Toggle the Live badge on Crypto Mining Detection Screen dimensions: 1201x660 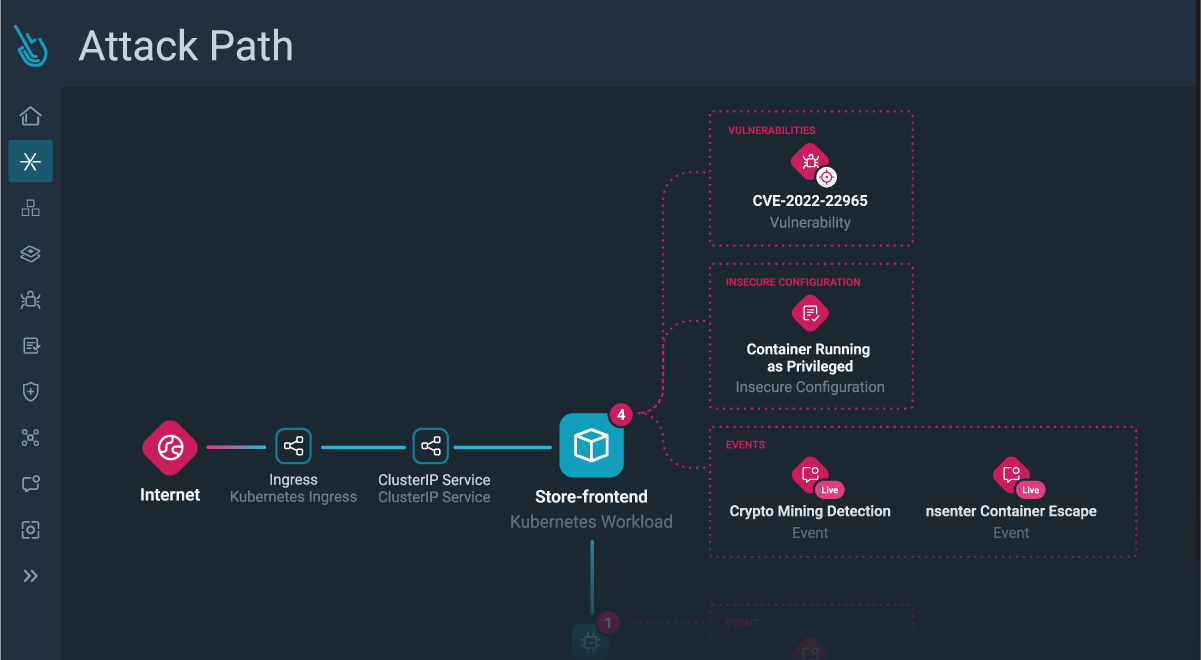click(829, 487)
